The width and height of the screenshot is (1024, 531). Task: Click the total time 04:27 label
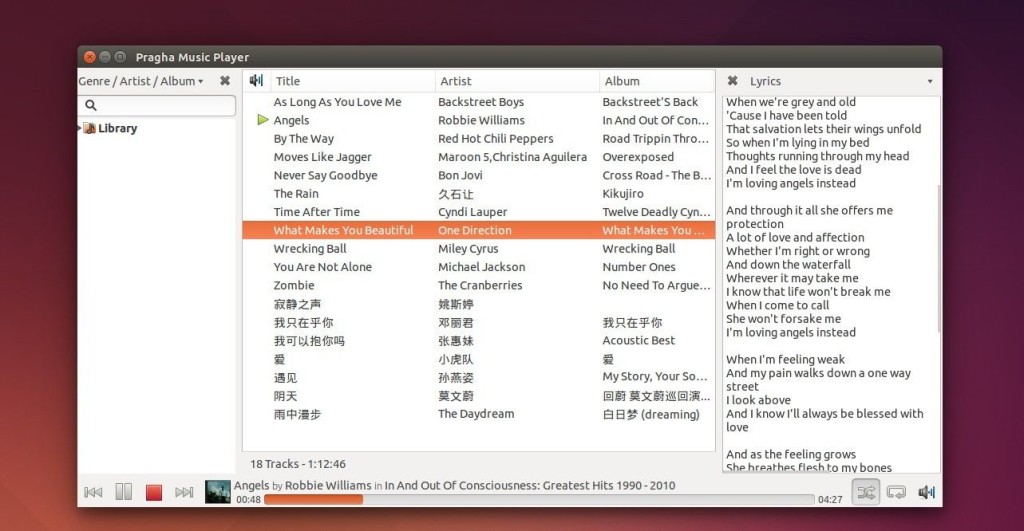pyautogui.click(x=830, y=500)
